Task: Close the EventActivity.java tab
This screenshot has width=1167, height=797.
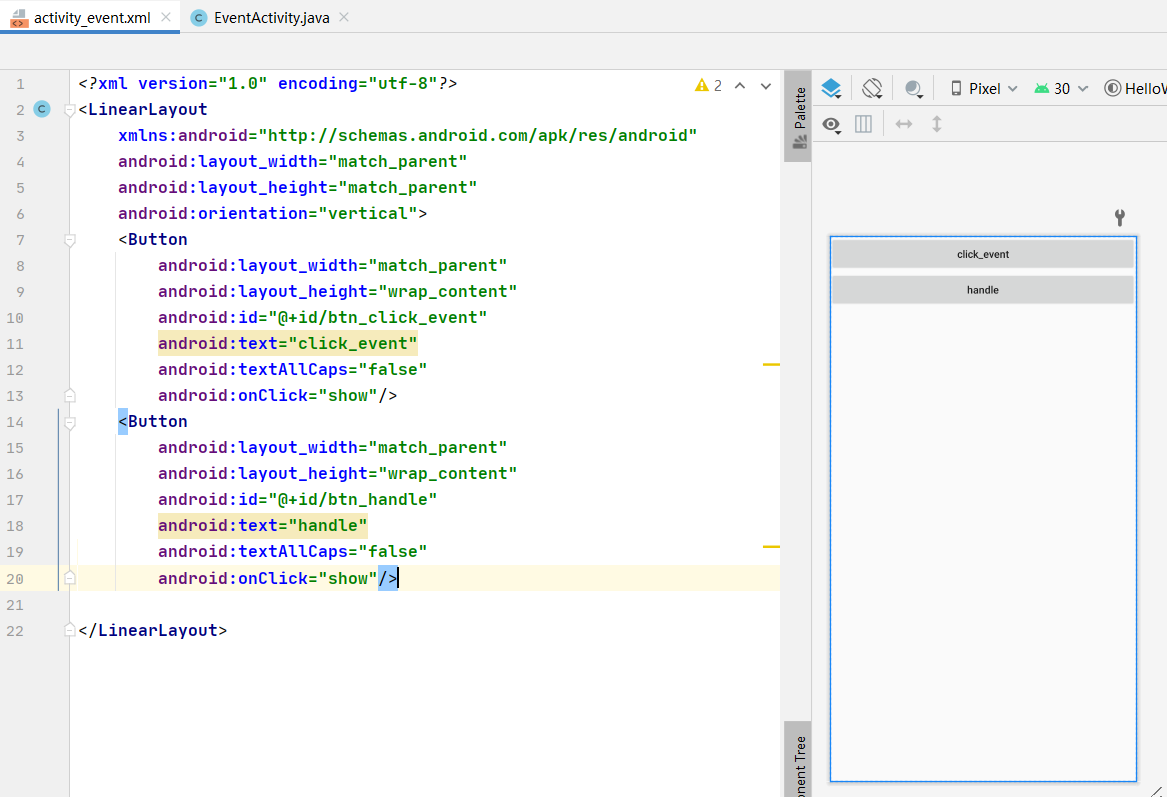Action: coord(344,17)
